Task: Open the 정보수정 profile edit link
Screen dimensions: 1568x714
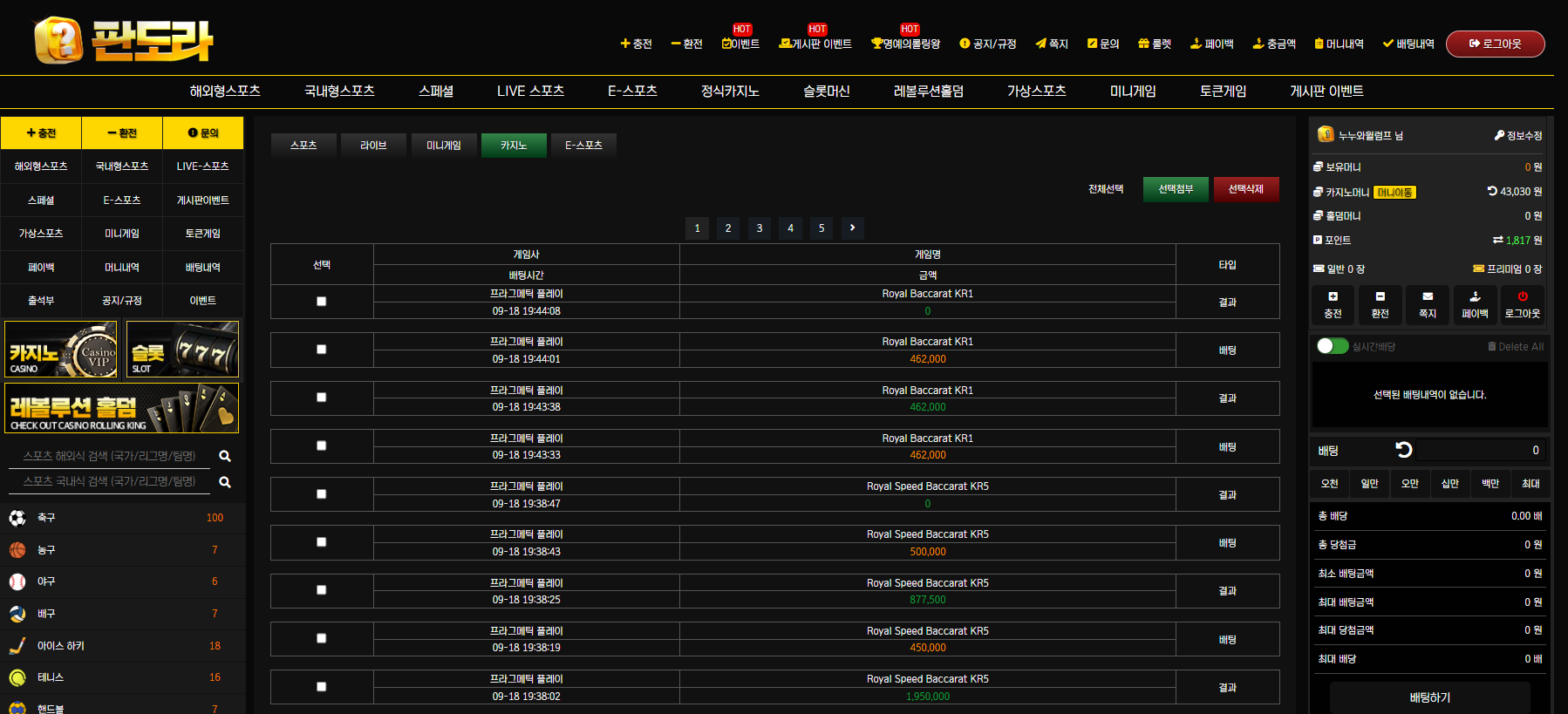Action: [1517, 135]
